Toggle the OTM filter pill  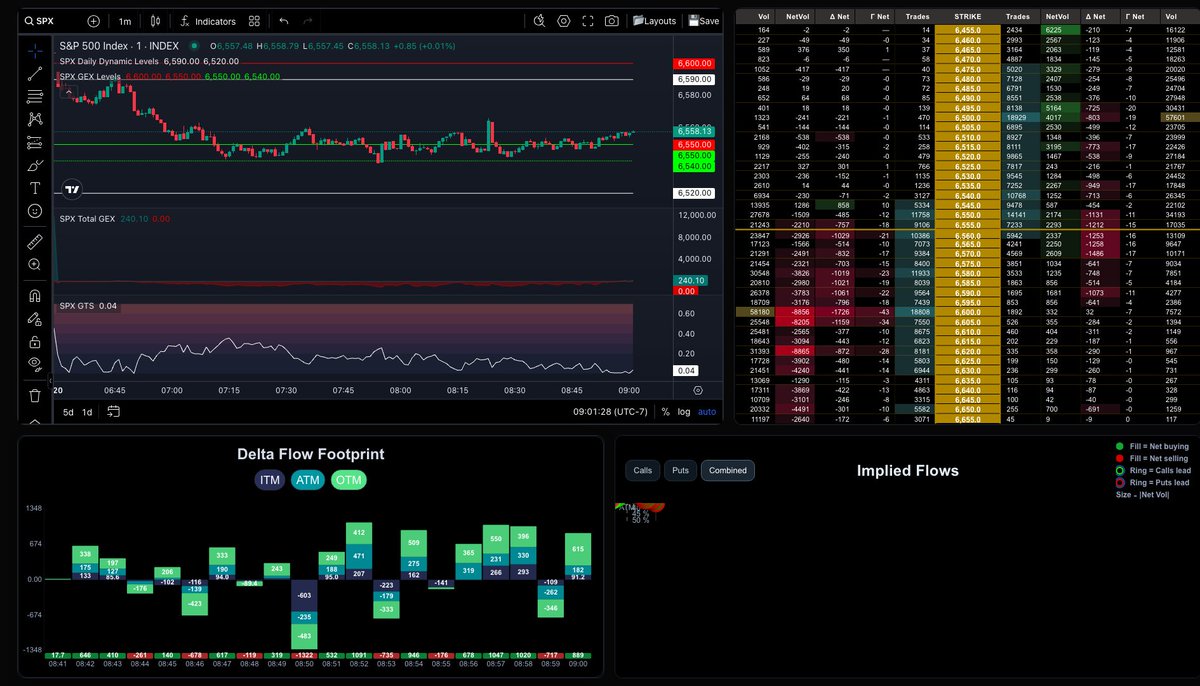tap(349, 480)
